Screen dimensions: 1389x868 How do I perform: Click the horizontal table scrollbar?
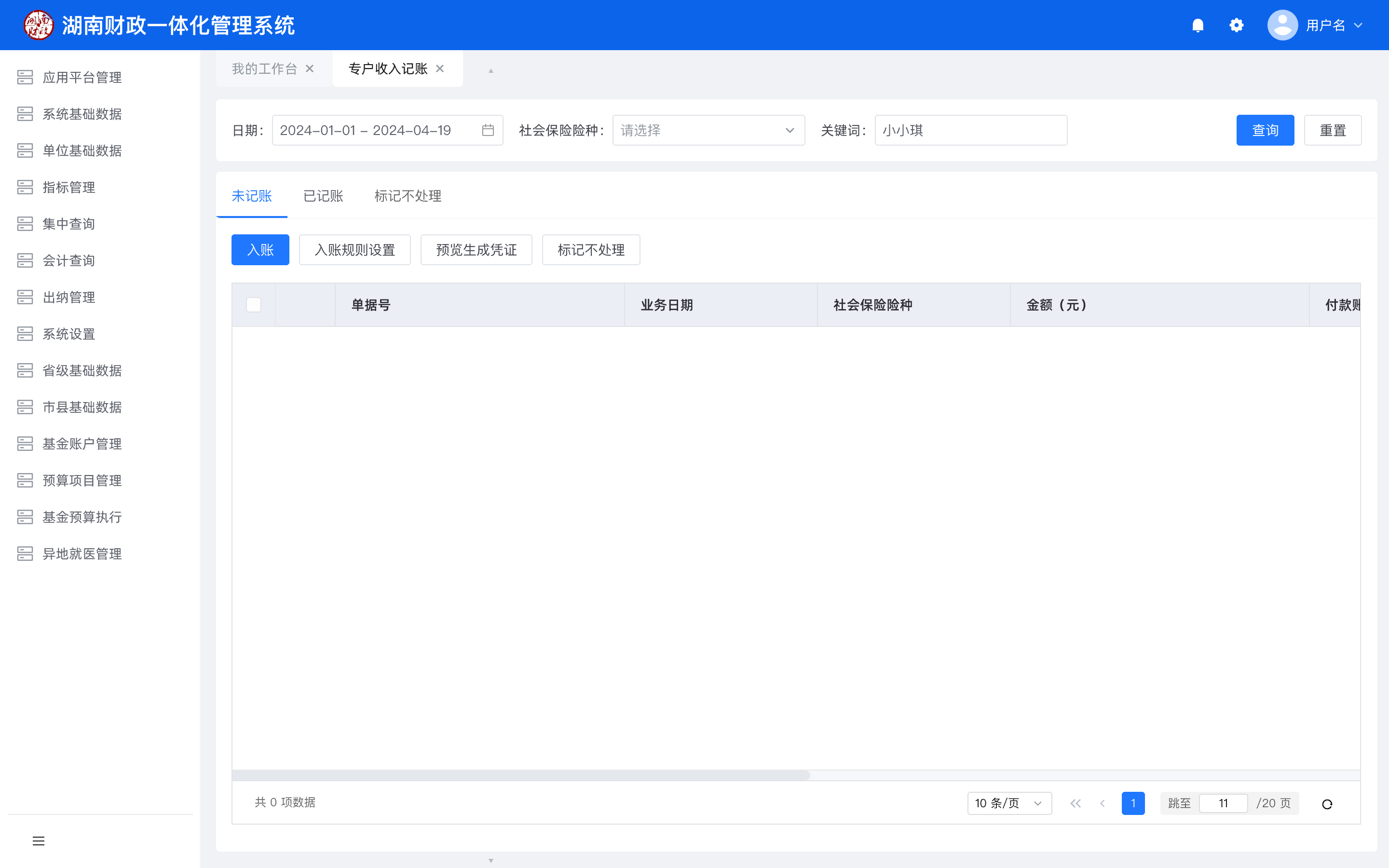[x=520, y=775]
